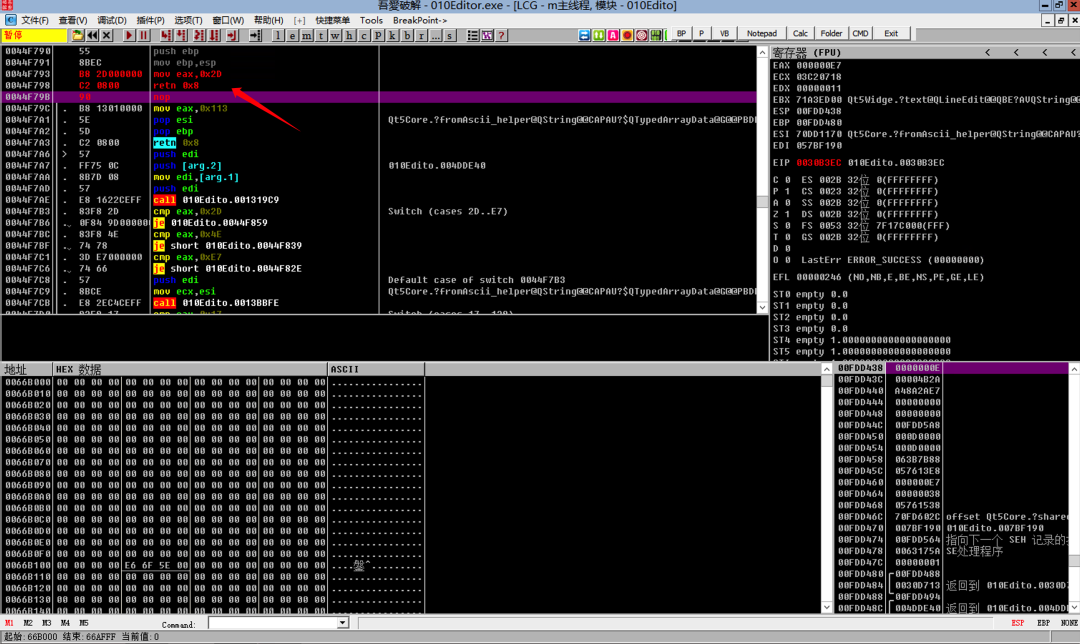Click the Execute till return icon
The image size is (1080, 644).
(x=232, y=35)
